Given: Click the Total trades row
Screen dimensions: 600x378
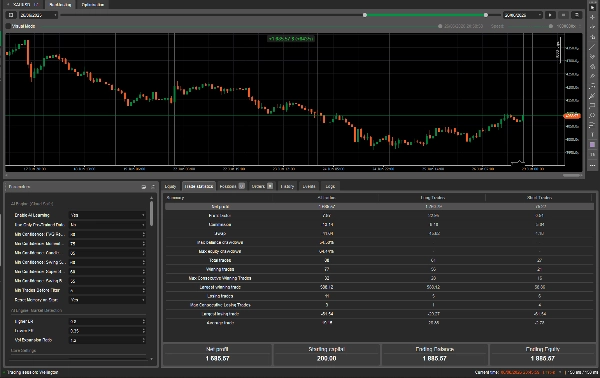Looking at the screenshot, I should click(x=379, y=260).
